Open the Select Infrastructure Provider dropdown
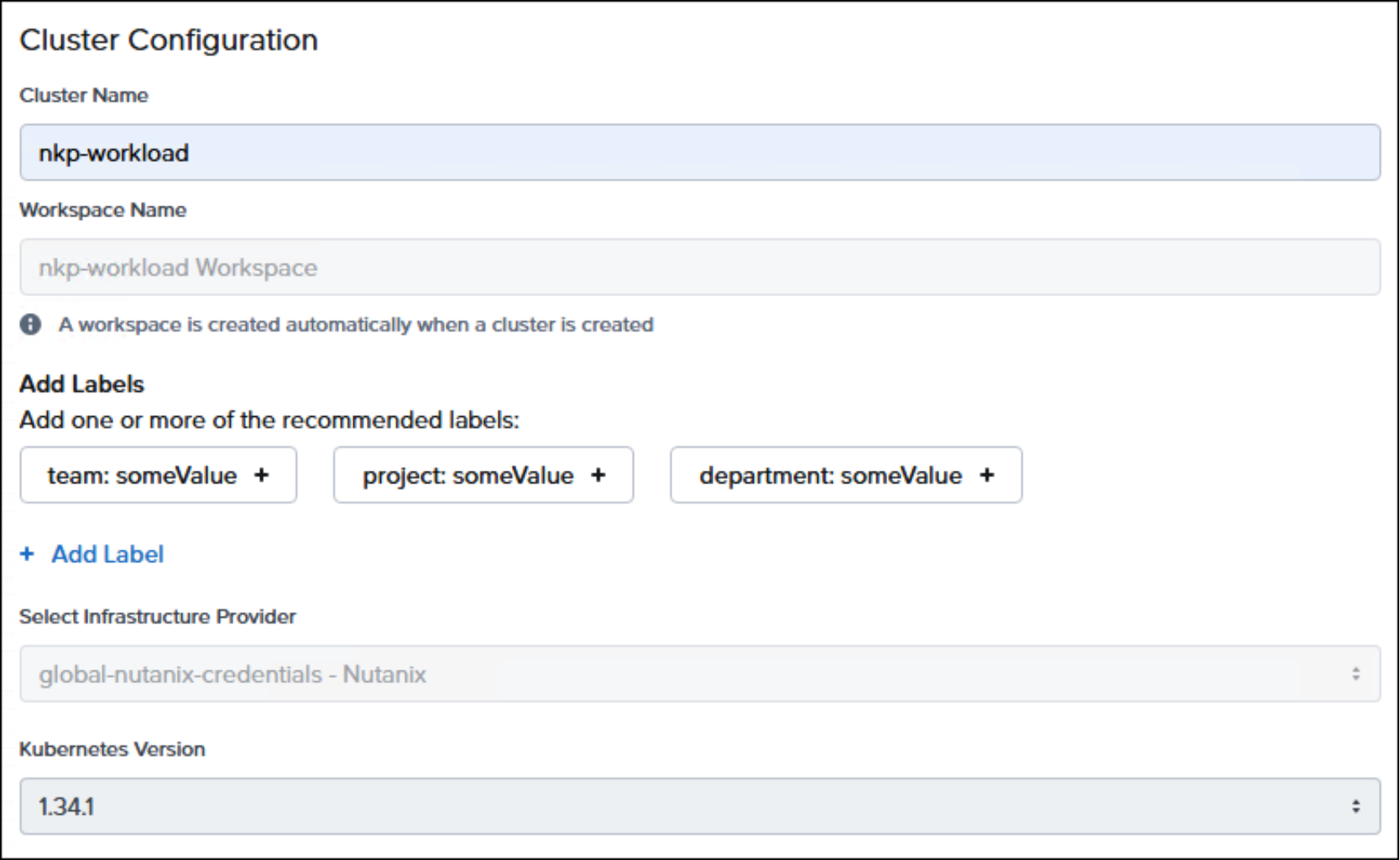1400x860 pixels. [700, 674]
